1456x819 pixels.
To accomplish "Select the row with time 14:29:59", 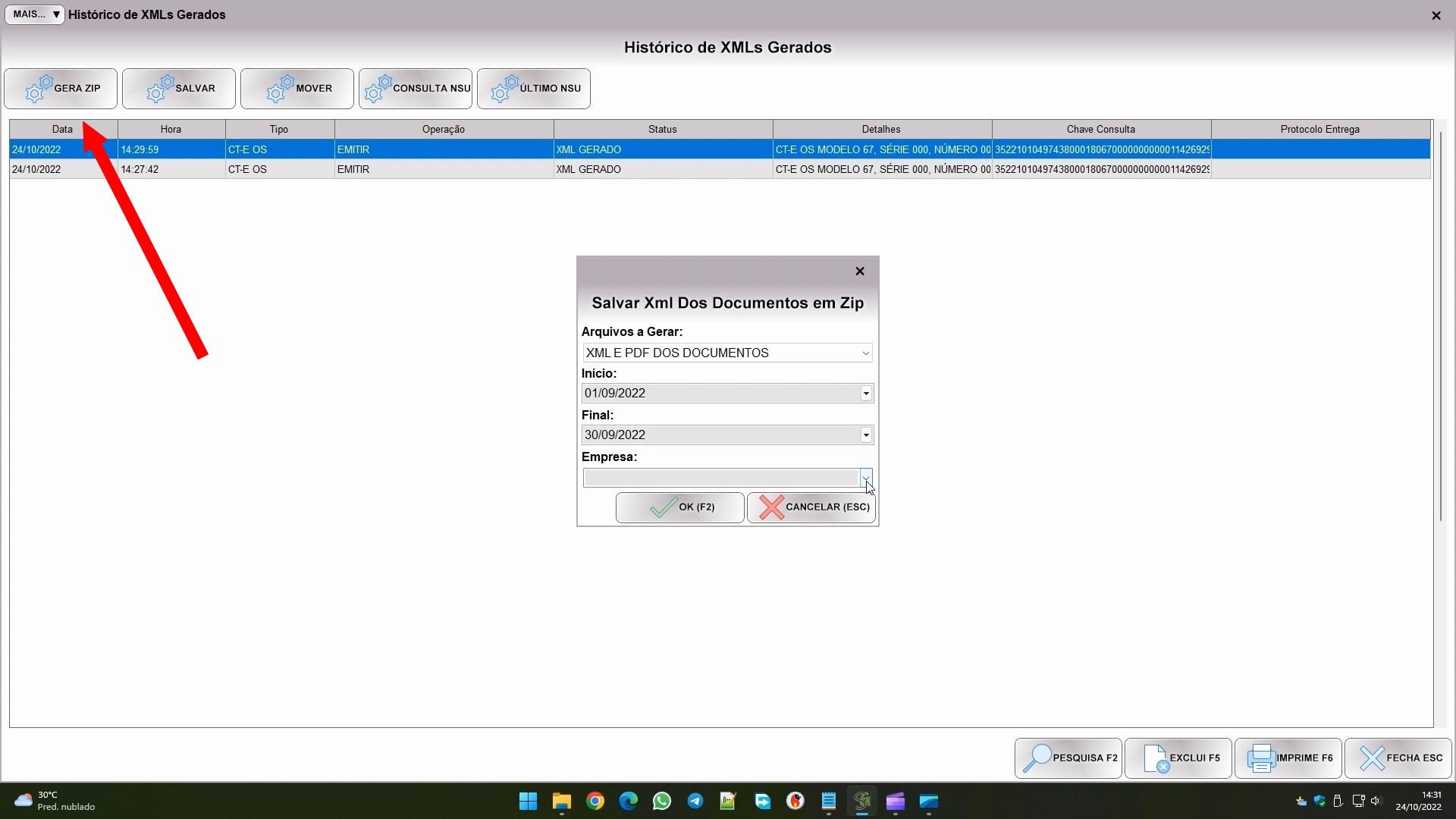I will (x=720, y=149).
